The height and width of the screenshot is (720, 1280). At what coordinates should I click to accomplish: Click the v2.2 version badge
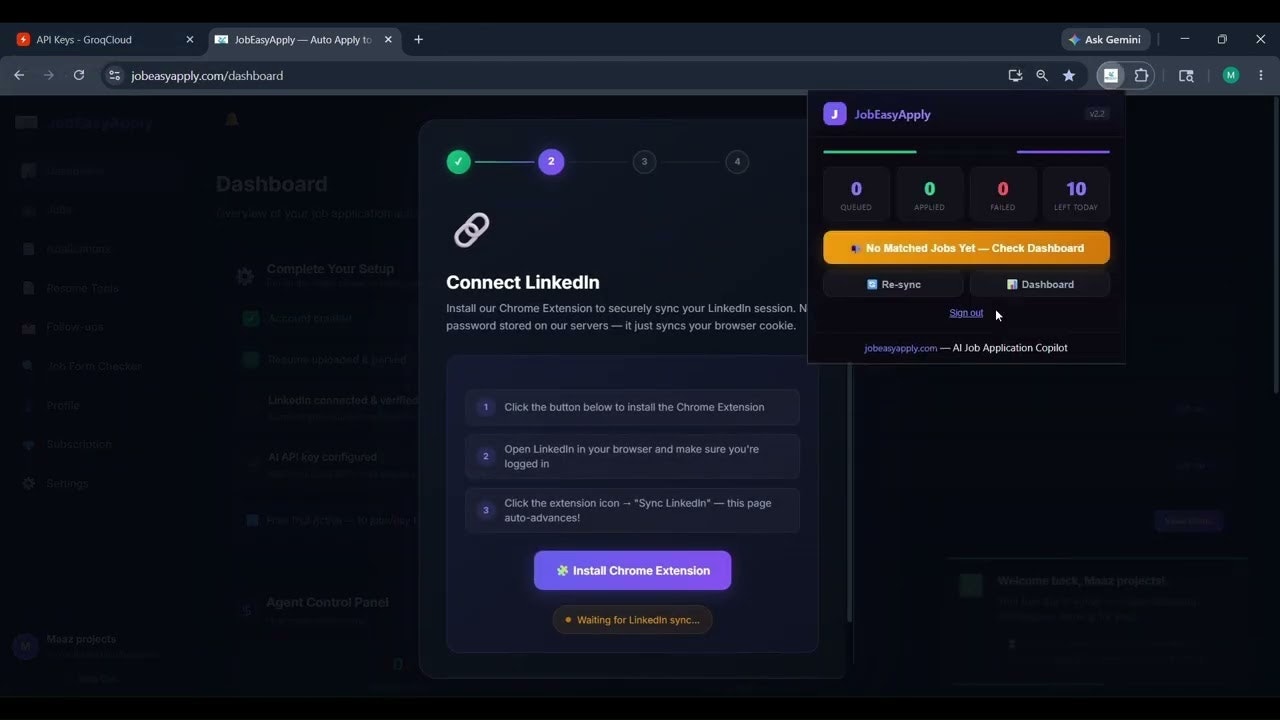(x=1097, y=114)
